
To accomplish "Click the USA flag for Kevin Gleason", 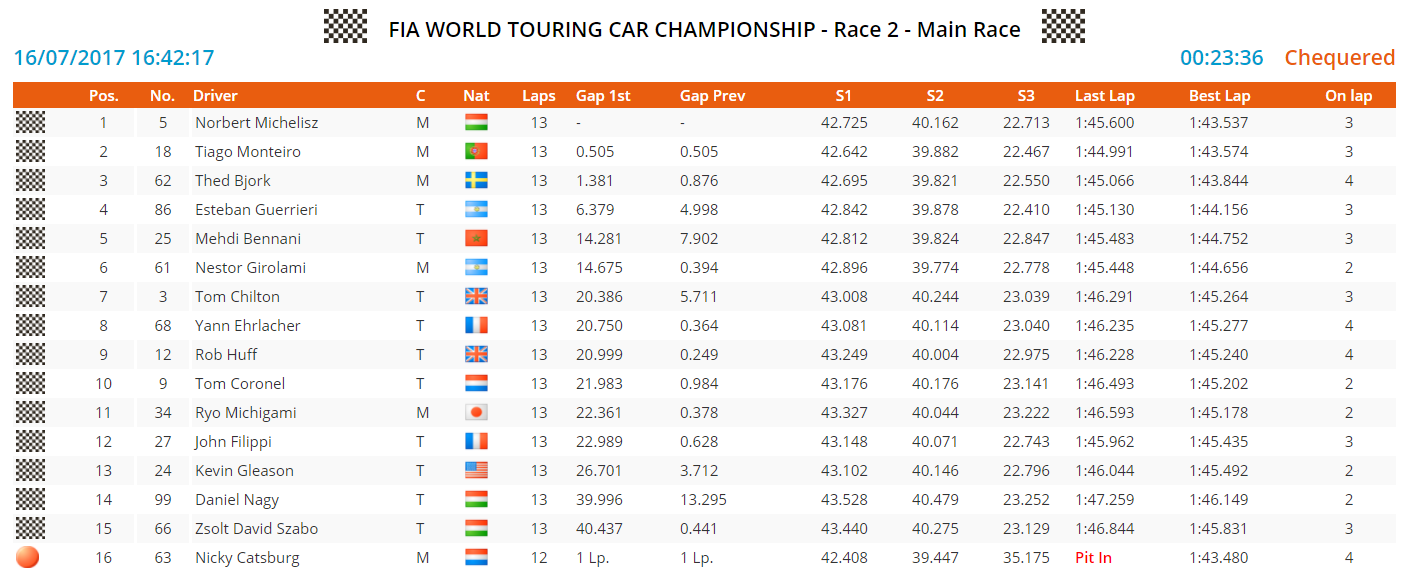I will (x=476, y=471).
